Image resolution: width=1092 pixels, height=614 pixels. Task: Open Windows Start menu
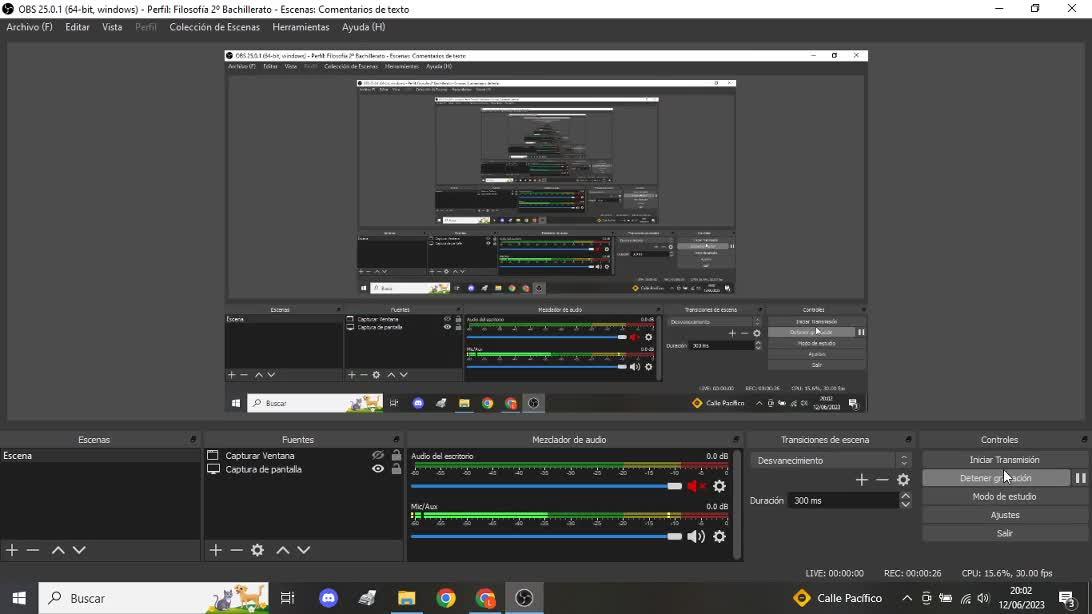(19, 598)
